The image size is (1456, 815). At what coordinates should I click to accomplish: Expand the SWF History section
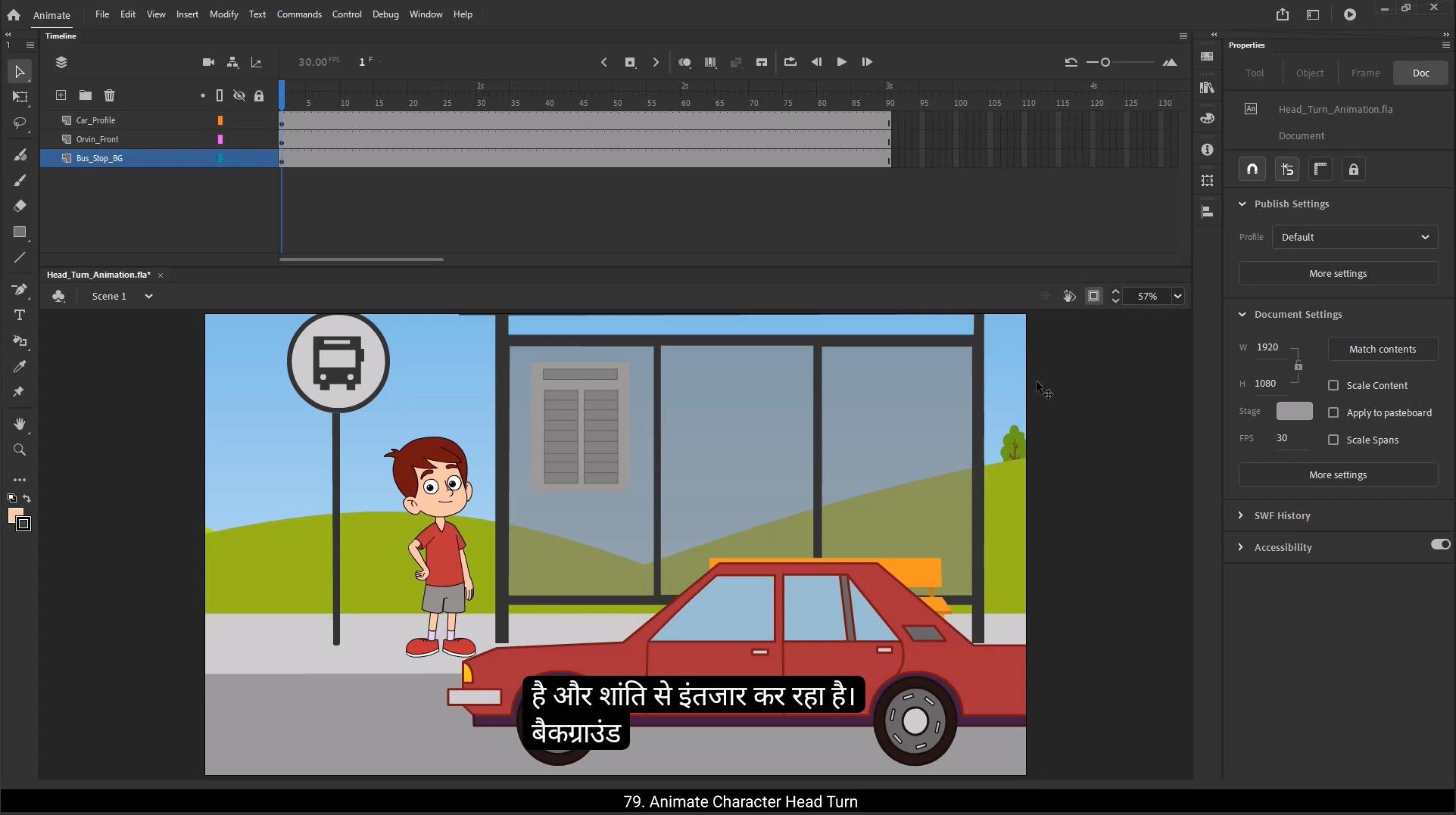(x=1240, y=515)
